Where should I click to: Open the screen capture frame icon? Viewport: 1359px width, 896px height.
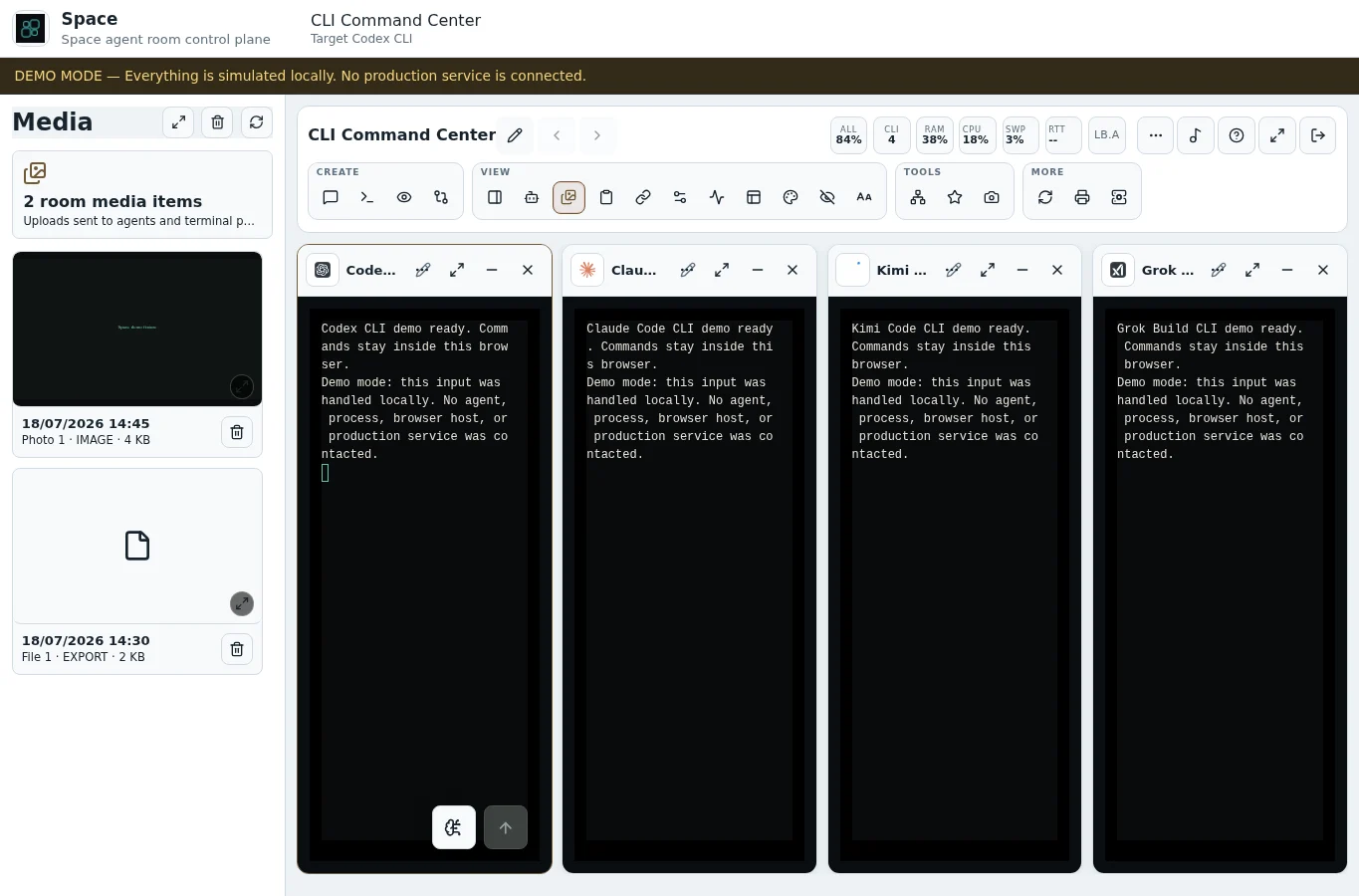pos(1119,197)
